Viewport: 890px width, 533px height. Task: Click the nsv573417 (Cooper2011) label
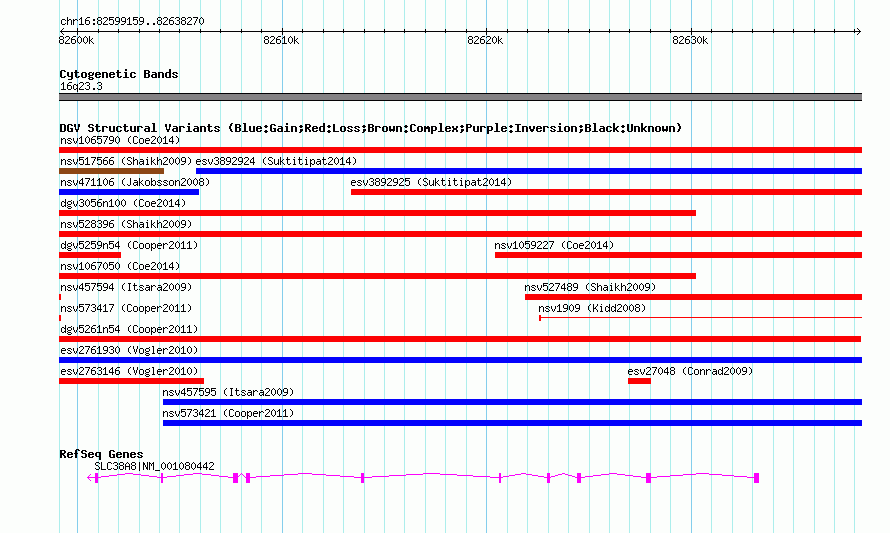point(126,308)
